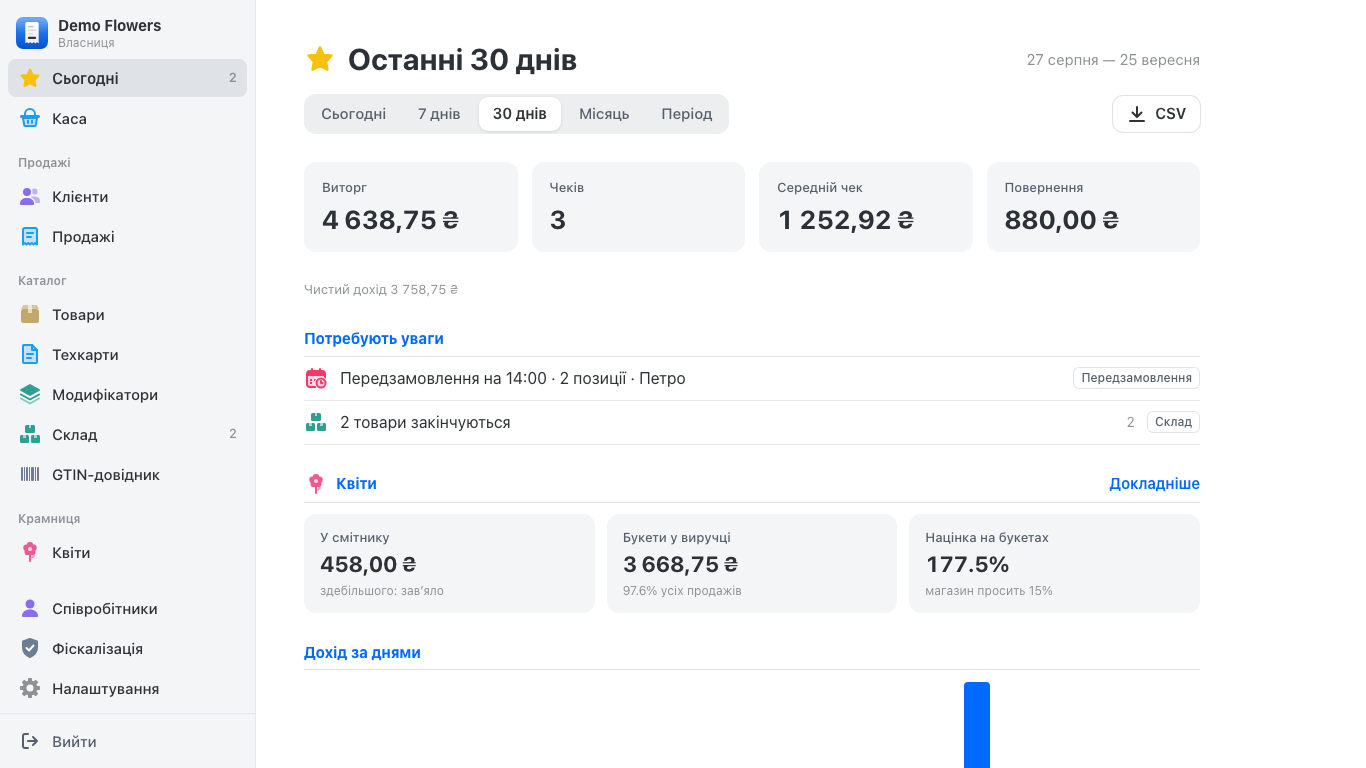Switch to the Місяць tab
The height and width of the screenshot is (768, 1366).
point(604,114)
